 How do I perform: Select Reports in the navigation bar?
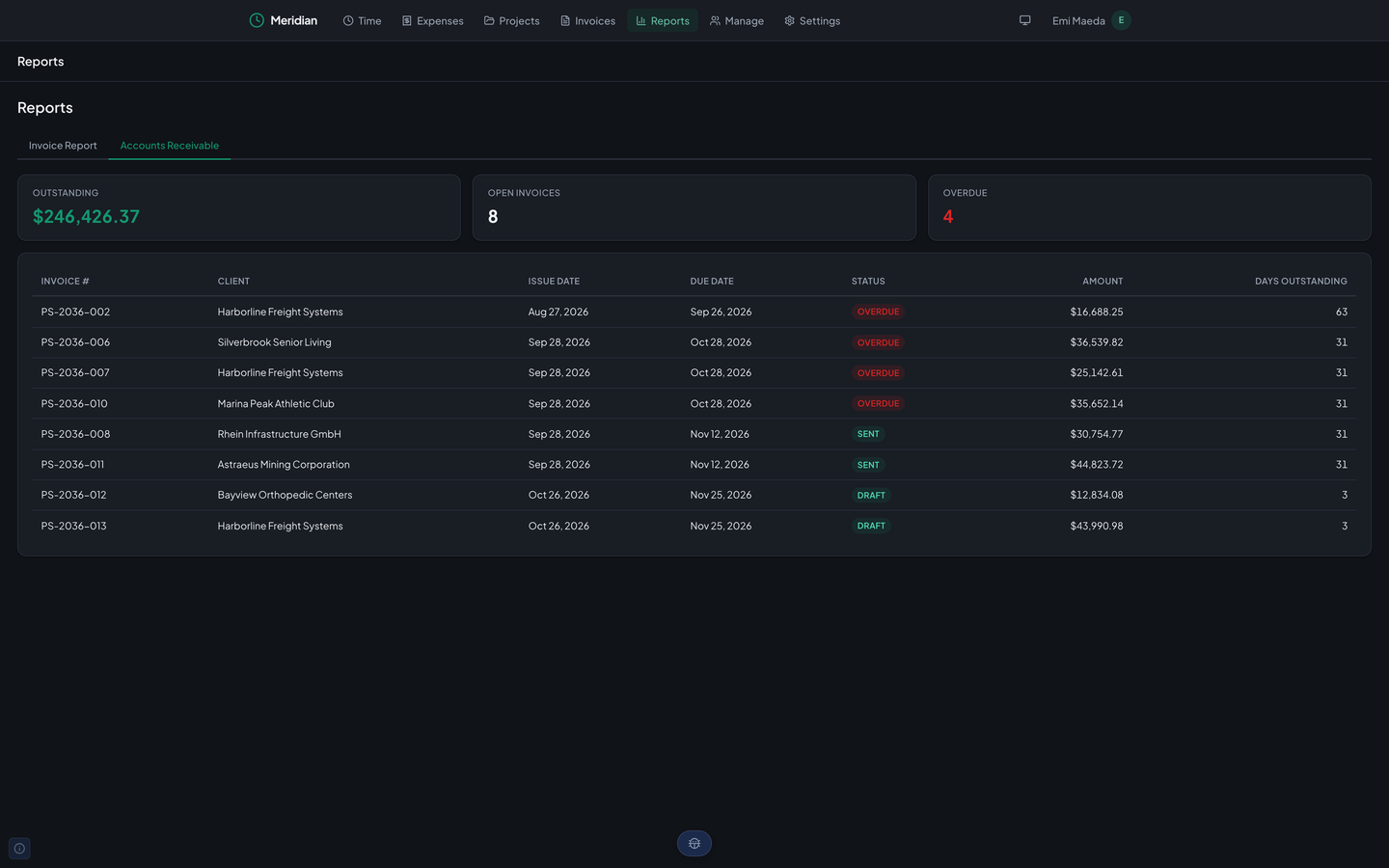[x=663, y=20]
